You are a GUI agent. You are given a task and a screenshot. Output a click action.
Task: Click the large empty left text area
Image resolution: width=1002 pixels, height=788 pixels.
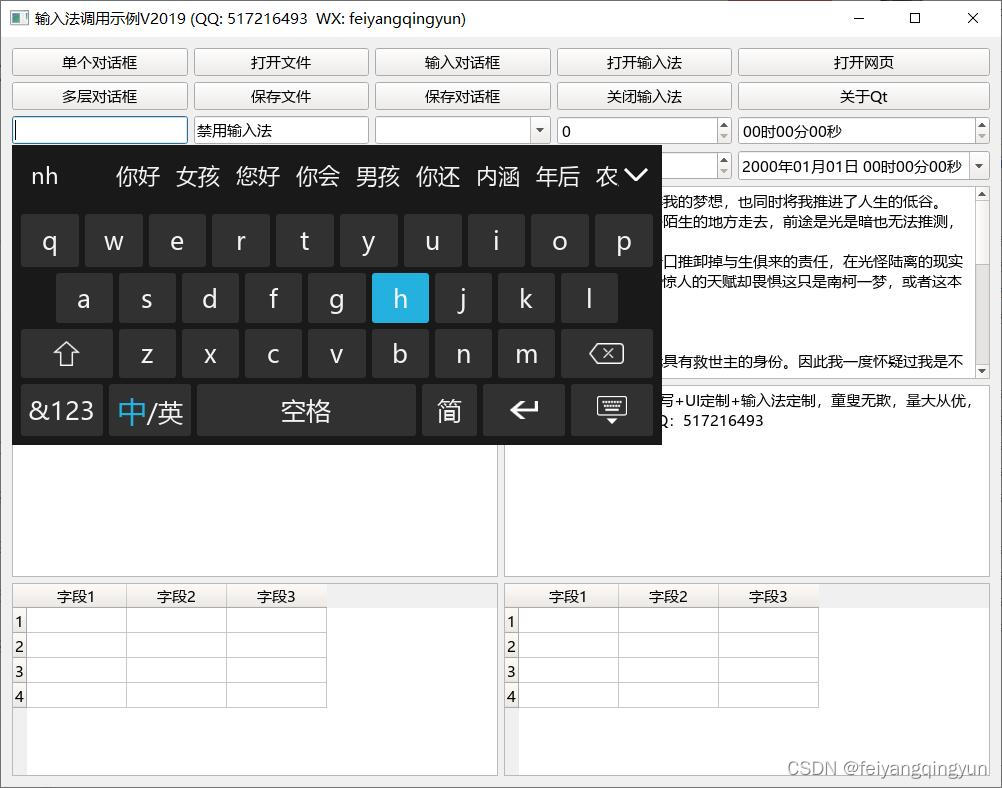(x=254, y=510)
